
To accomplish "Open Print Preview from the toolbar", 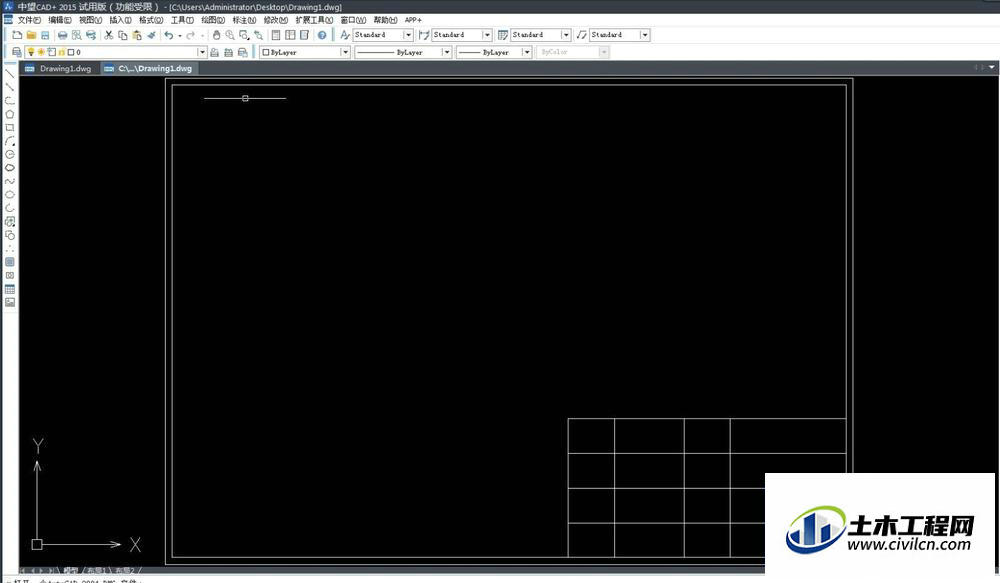I will coord(77,35).
